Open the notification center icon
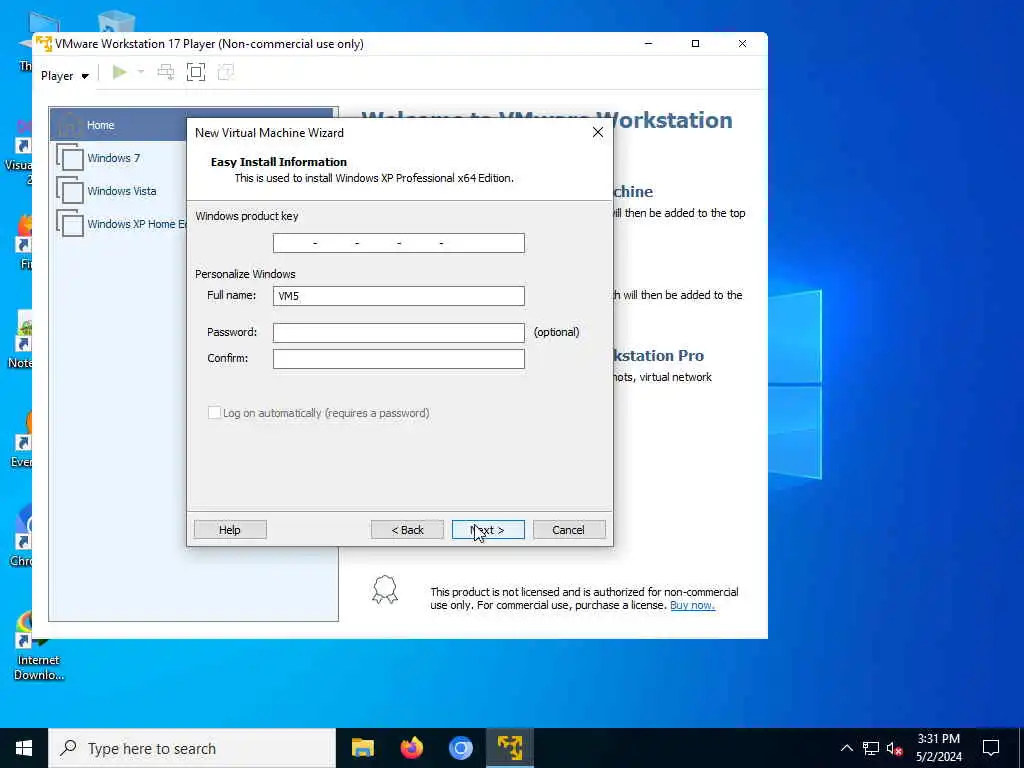The width and height of the screenshot is (1024, 768). [991, 748]
